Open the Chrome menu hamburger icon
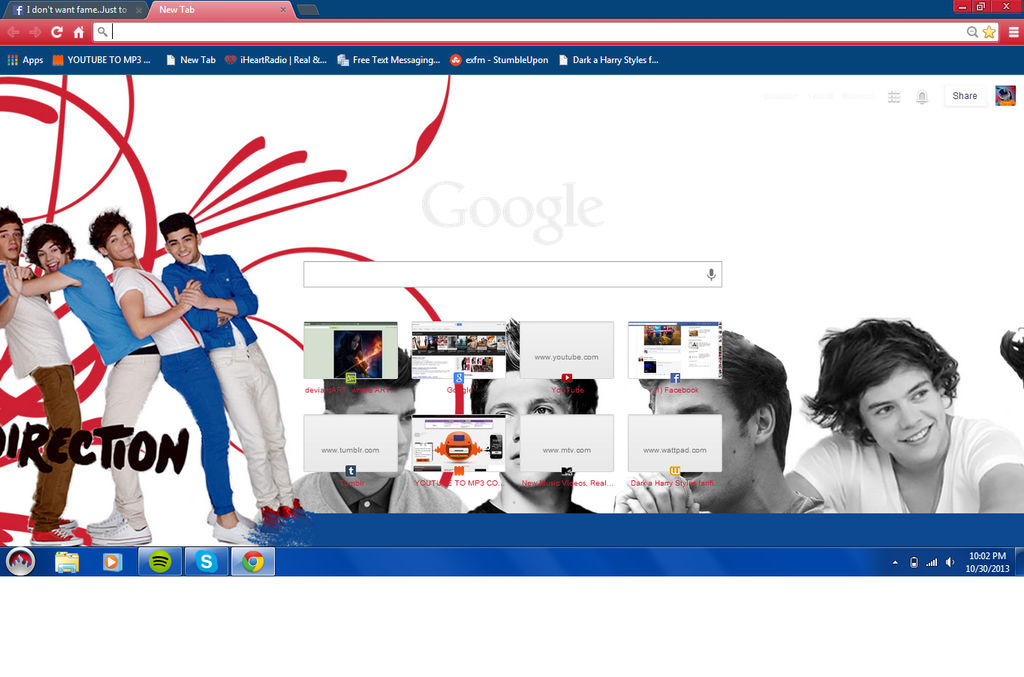 [x=1013, y=31]
